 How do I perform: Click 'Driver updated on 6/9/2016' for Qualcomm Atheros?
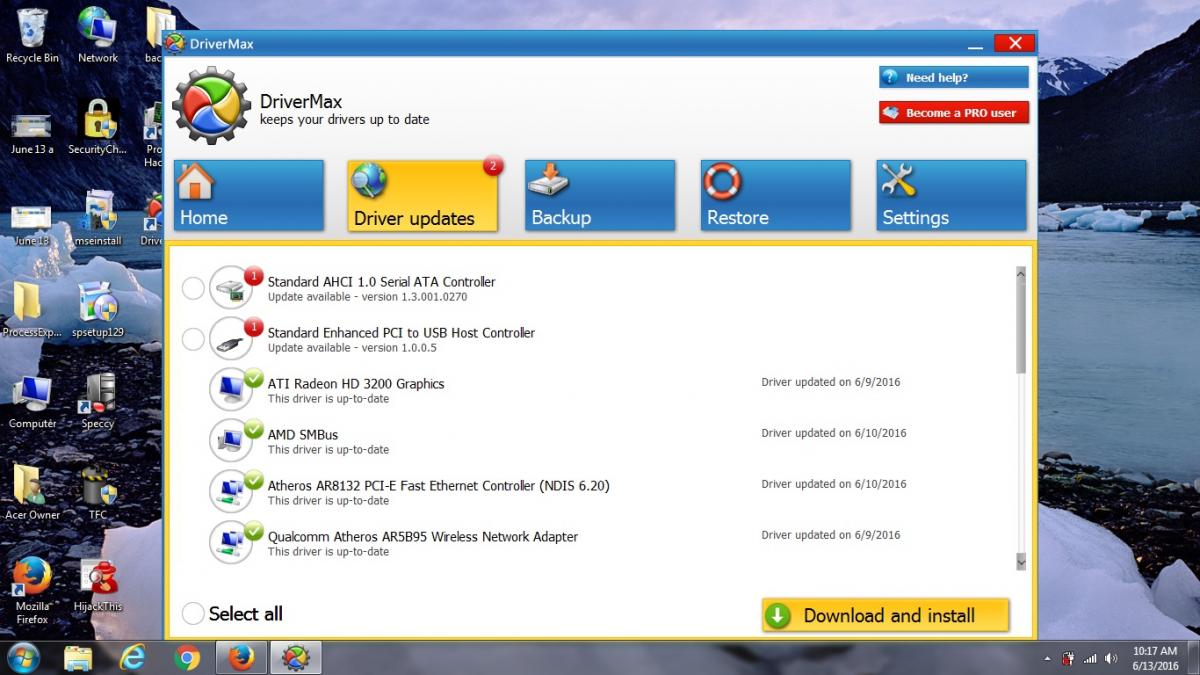831,535
